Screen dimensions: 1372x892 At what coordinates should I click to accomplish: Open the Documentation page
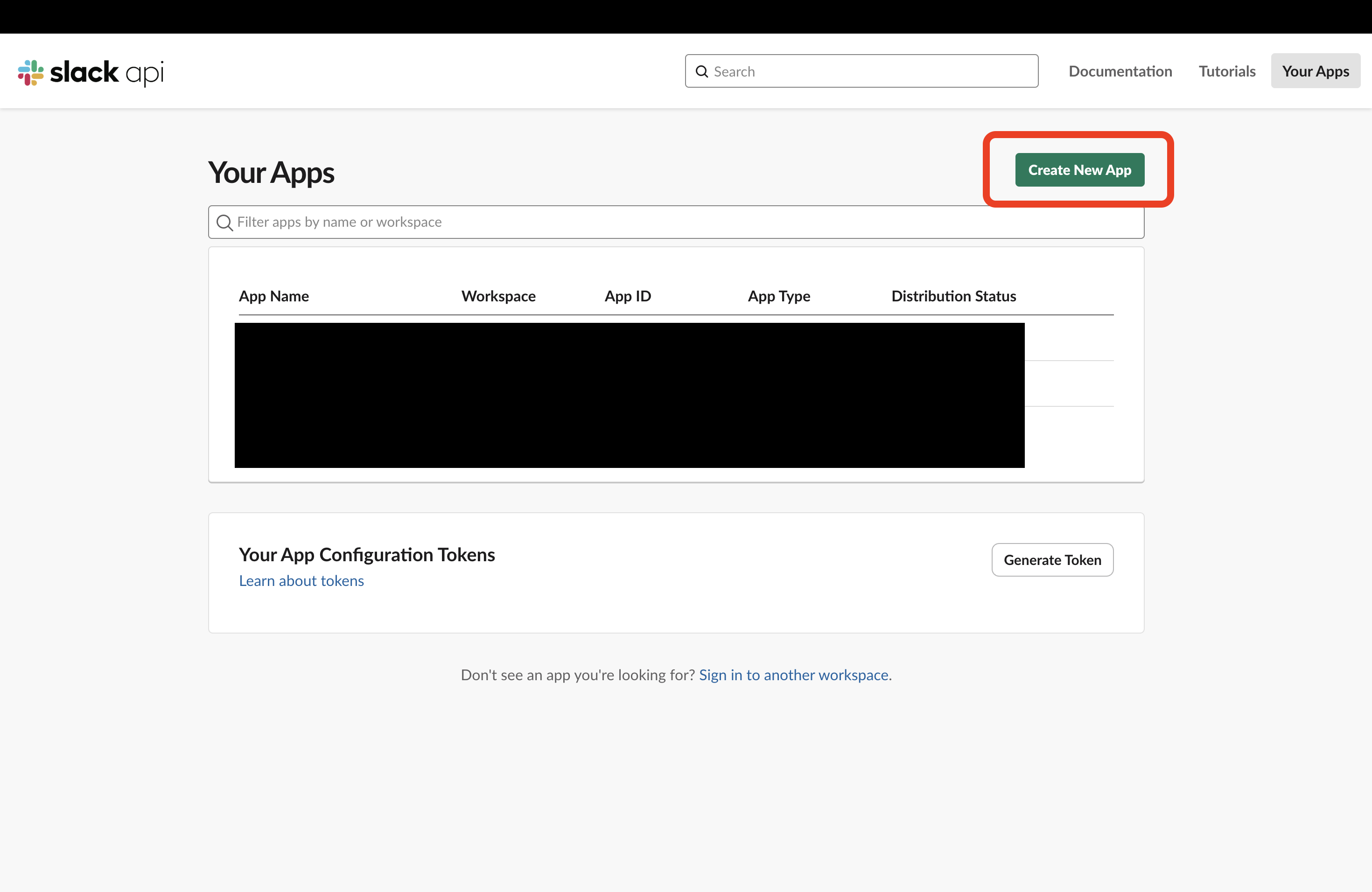click(1120, 71)
